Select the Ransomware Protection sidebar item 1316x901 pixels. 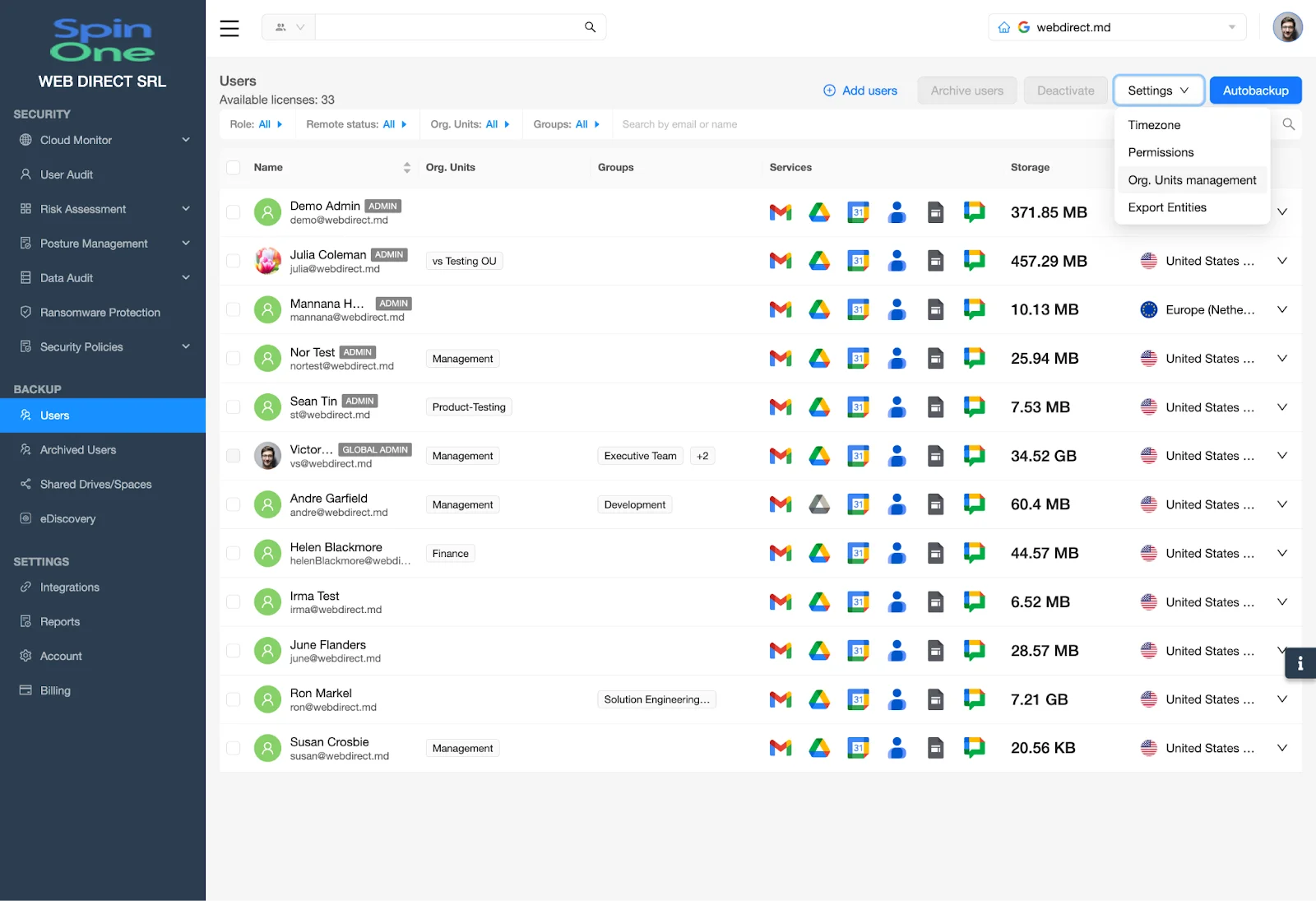click(x=100, y=312)
